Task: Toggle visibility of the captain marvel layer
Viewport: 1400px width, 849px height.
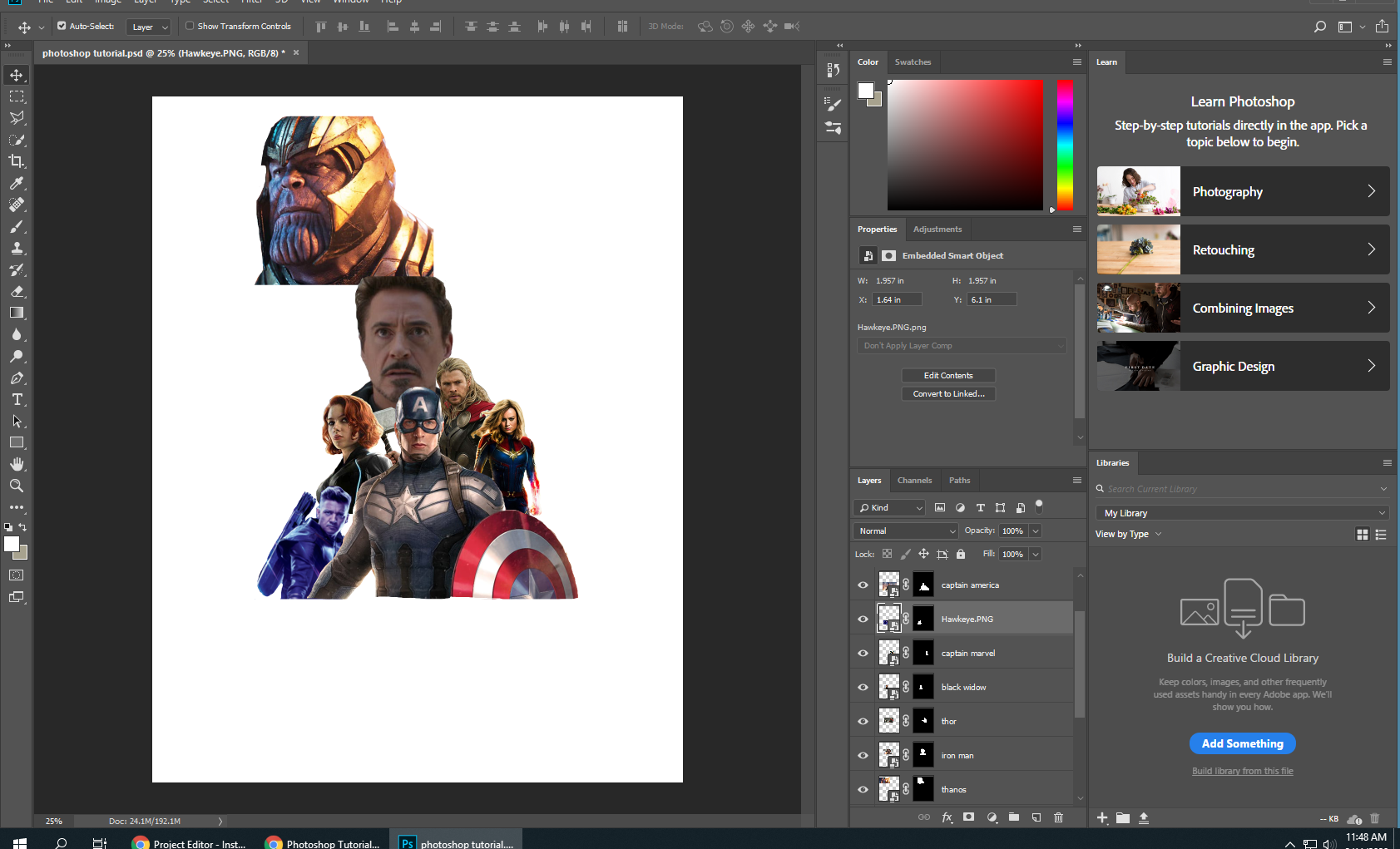Action: tap(863, 653)
